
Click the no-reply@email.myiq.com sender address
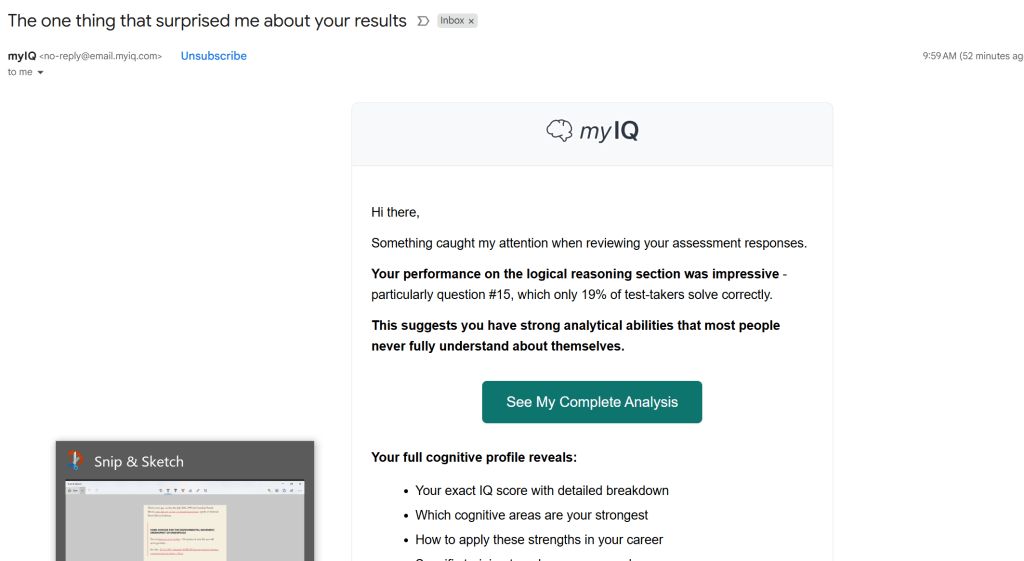coord(100,56)
